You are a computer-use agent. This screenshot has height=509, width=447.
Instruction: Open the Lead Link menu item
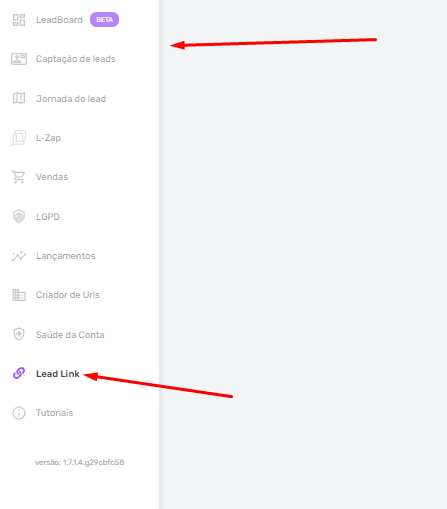58,374
